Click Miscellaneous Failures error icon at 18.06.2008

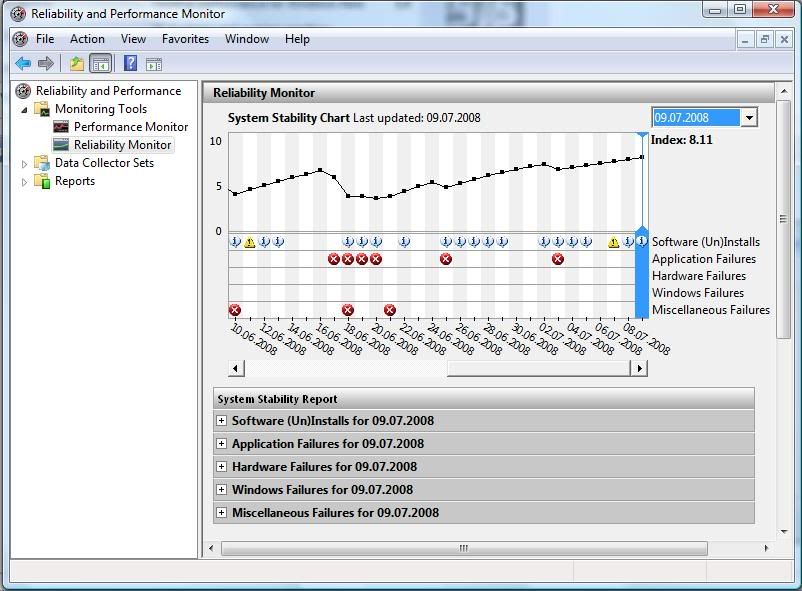tap(348, 310)
